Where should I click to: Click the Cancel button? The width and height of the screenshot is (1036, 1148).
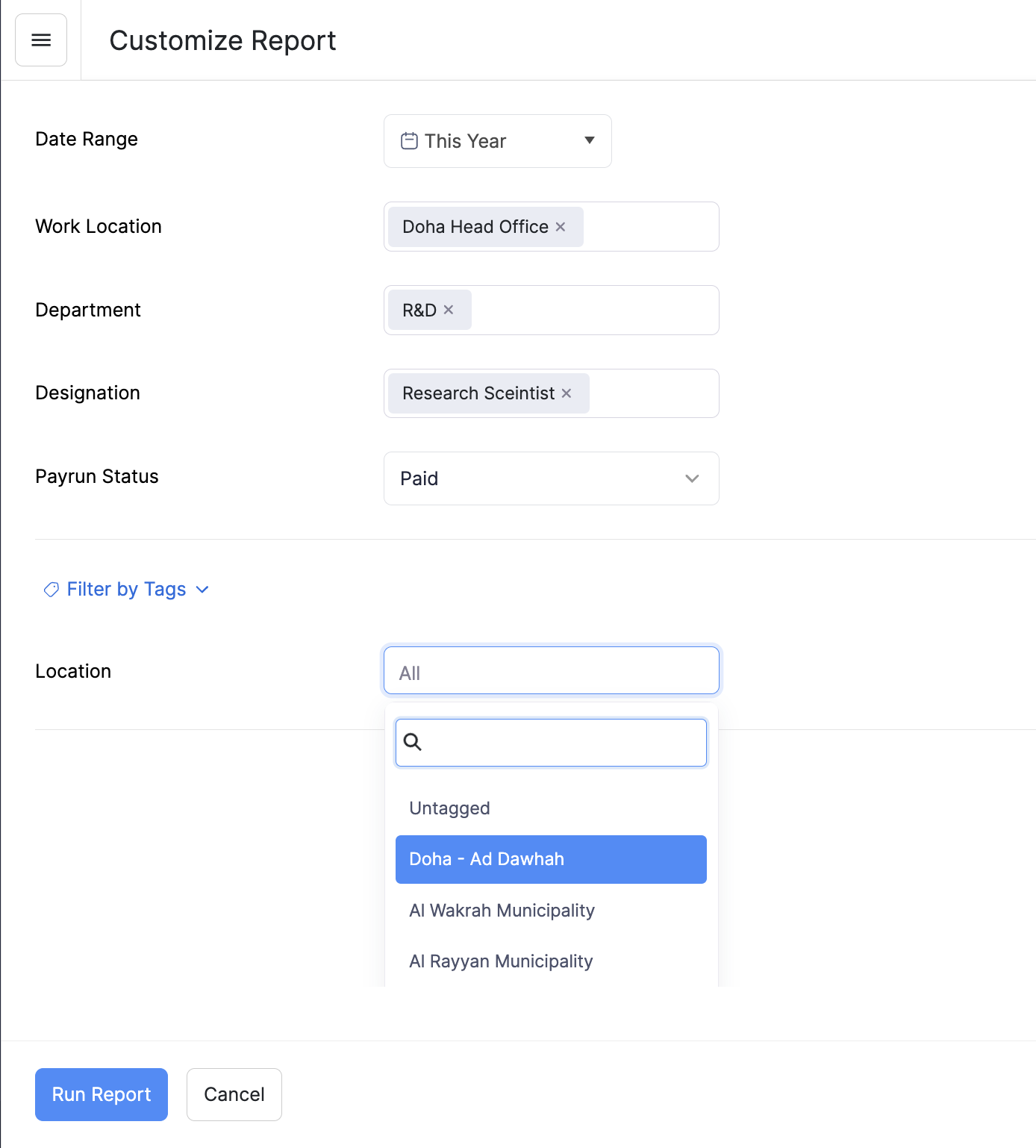point(234,1094)
